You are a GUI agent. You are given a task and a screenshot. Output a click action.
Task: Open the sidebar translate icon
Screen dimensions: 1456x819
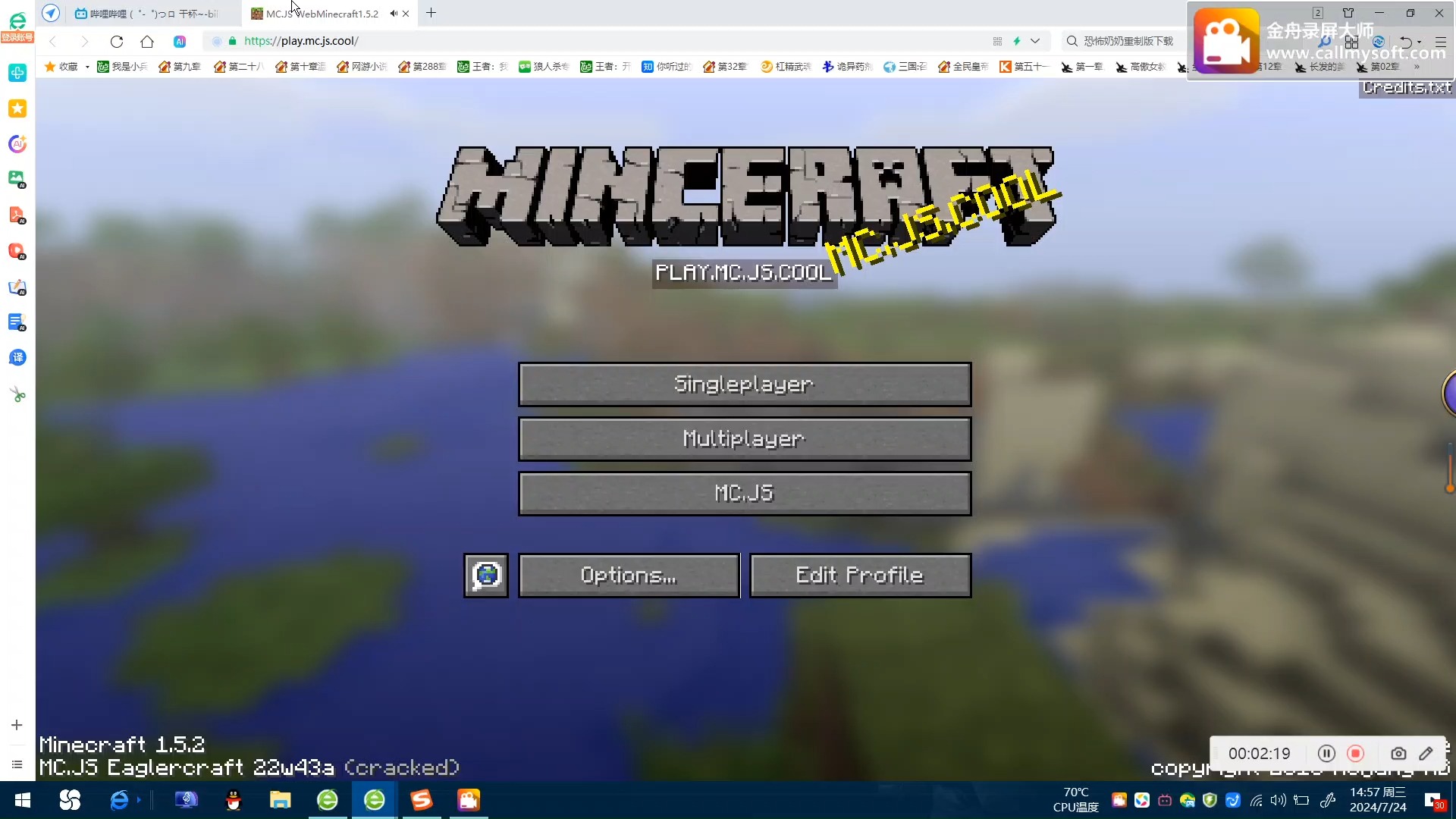[17, 358]
